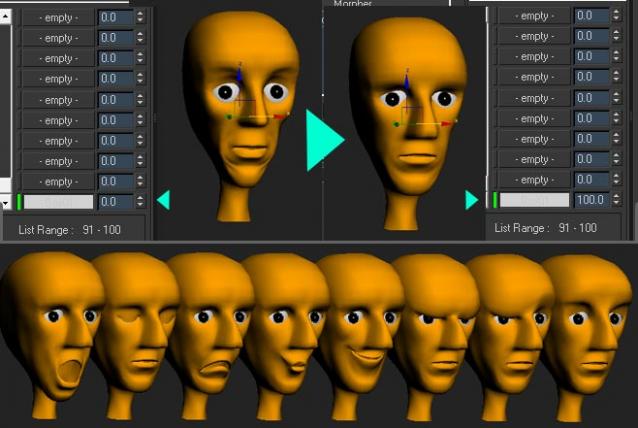Select the smiling face thumbnail

point(360,336)
